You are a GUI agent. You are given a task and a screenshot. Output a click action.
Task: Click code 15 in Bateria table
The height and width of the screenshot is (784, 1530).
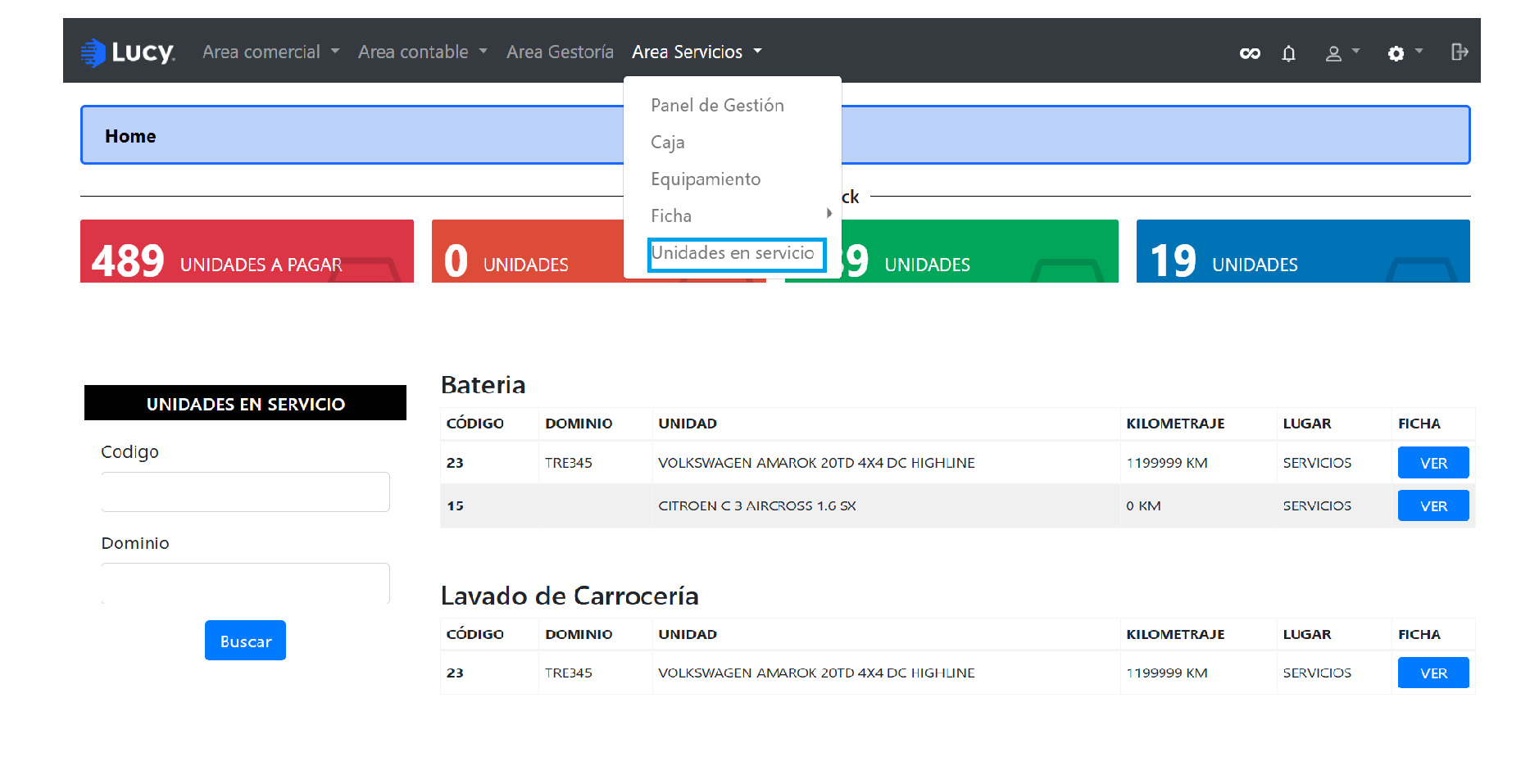coord(455,506)
